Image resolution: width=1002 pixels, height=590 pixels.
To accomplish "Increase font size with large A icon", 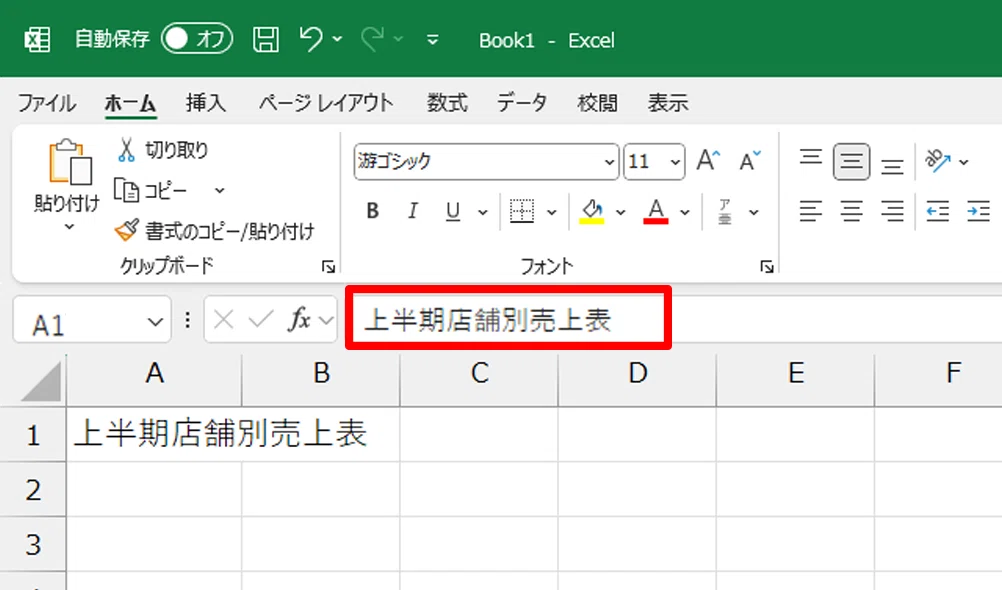I will point(708,161).
